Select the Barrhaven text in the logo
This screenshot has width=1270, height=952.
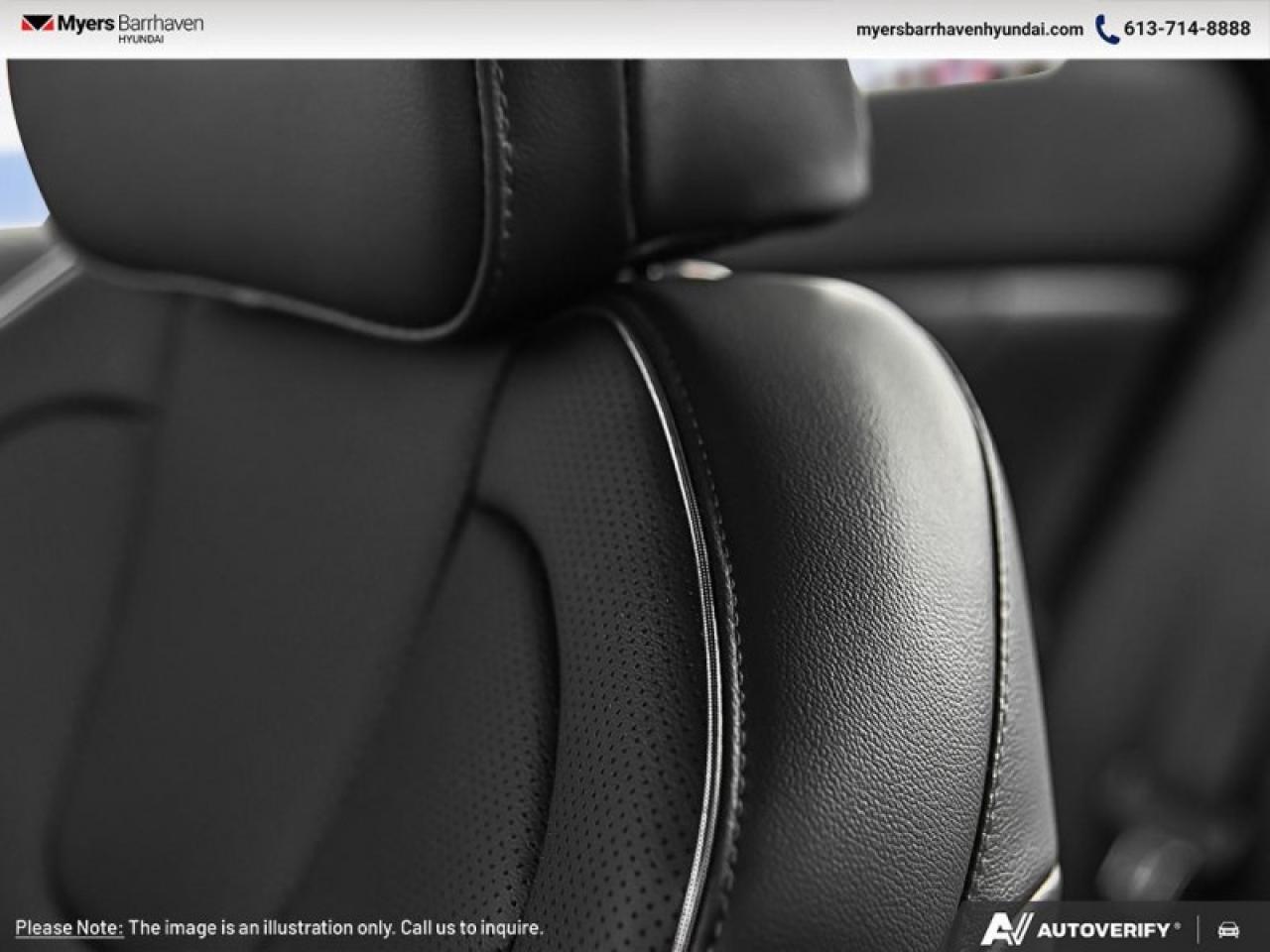pyautogui.click(x=160, y=25)
